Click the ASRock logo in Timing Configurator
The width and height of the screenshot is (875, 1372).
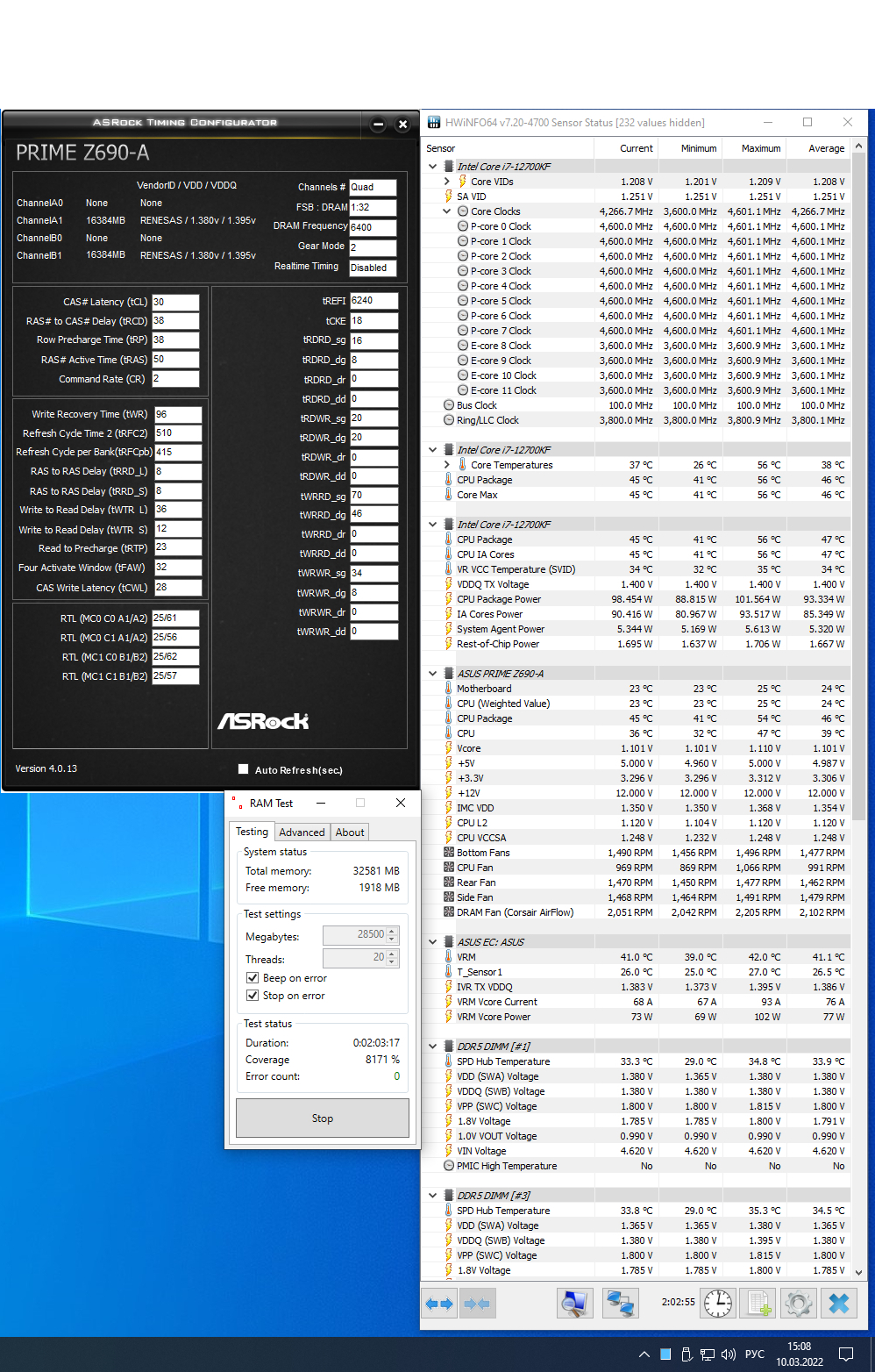(x=263, y=721)
